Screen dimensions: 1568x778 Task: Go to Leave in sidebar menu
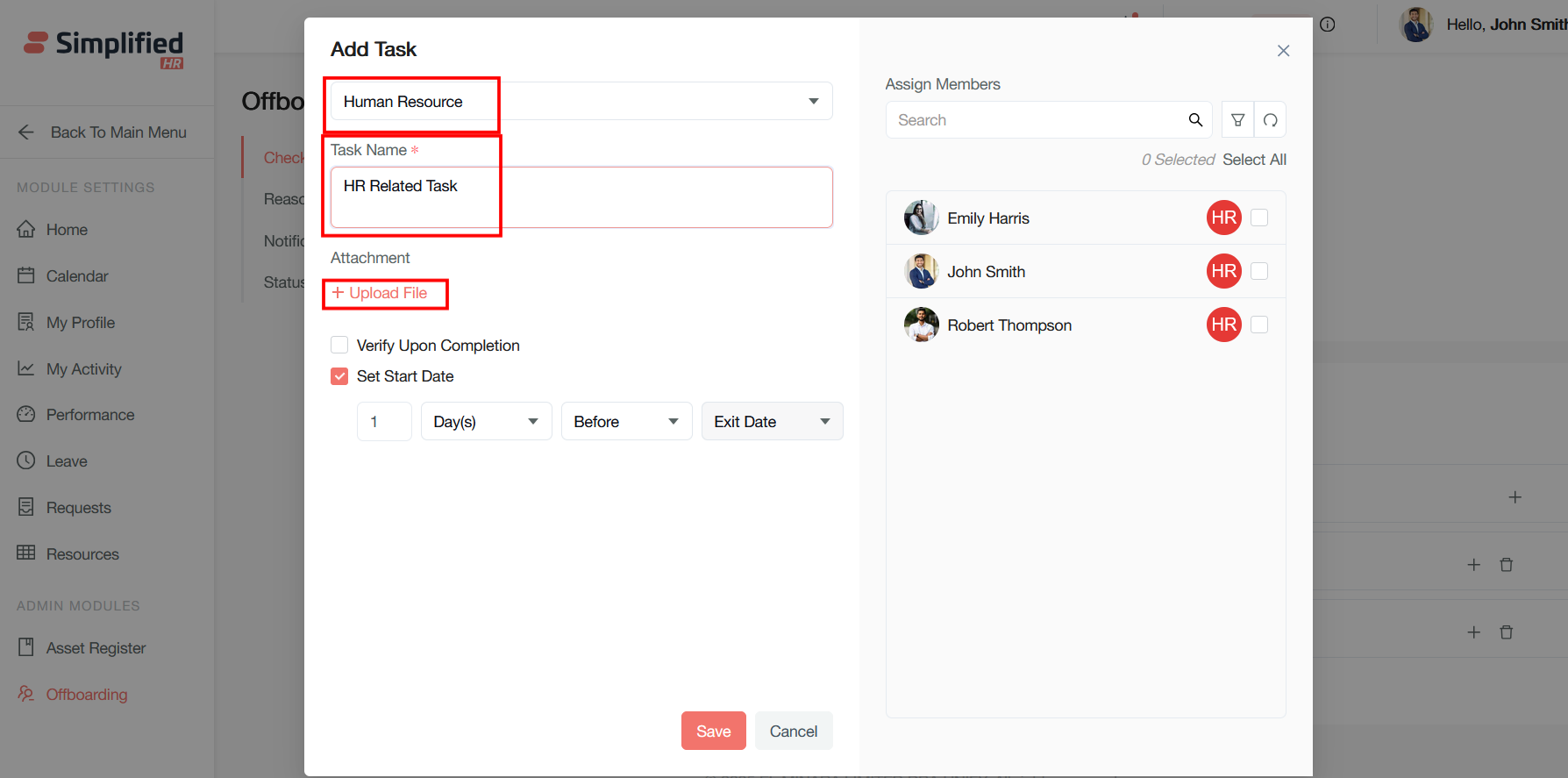[x=67, y=461]
